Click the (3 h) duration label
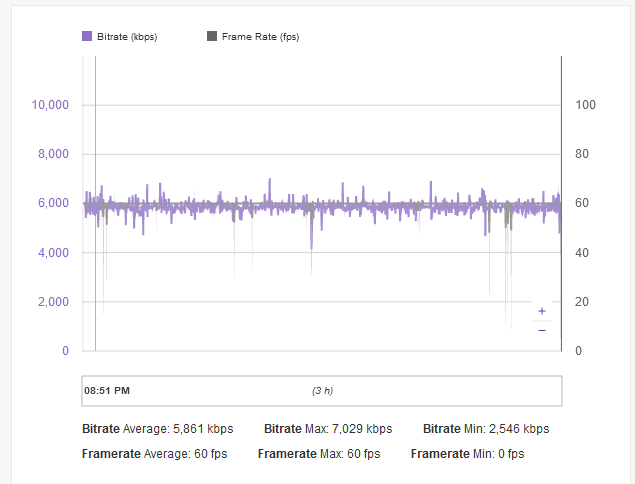Screen dimensions: 635x484 [322, 389]
